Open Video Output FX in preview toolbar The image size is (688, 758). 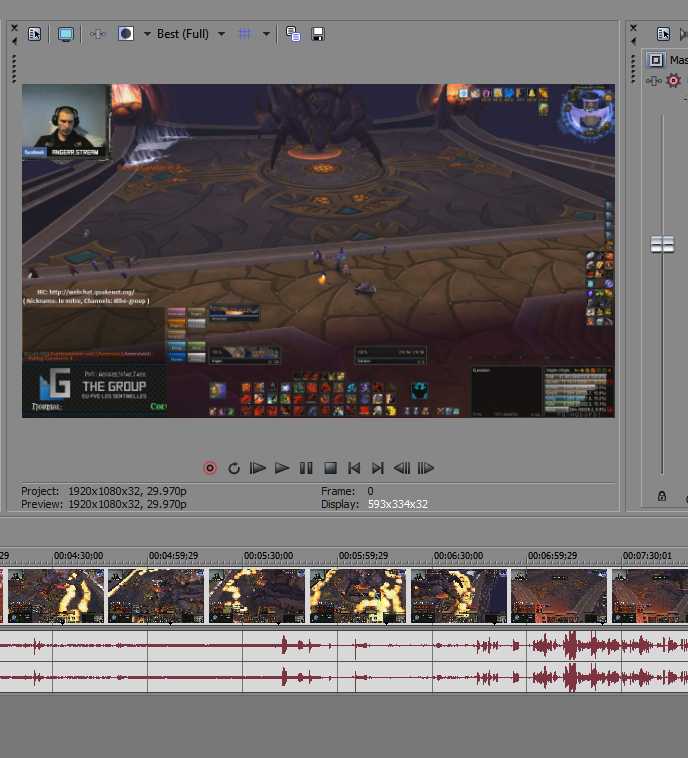(97, 34)
